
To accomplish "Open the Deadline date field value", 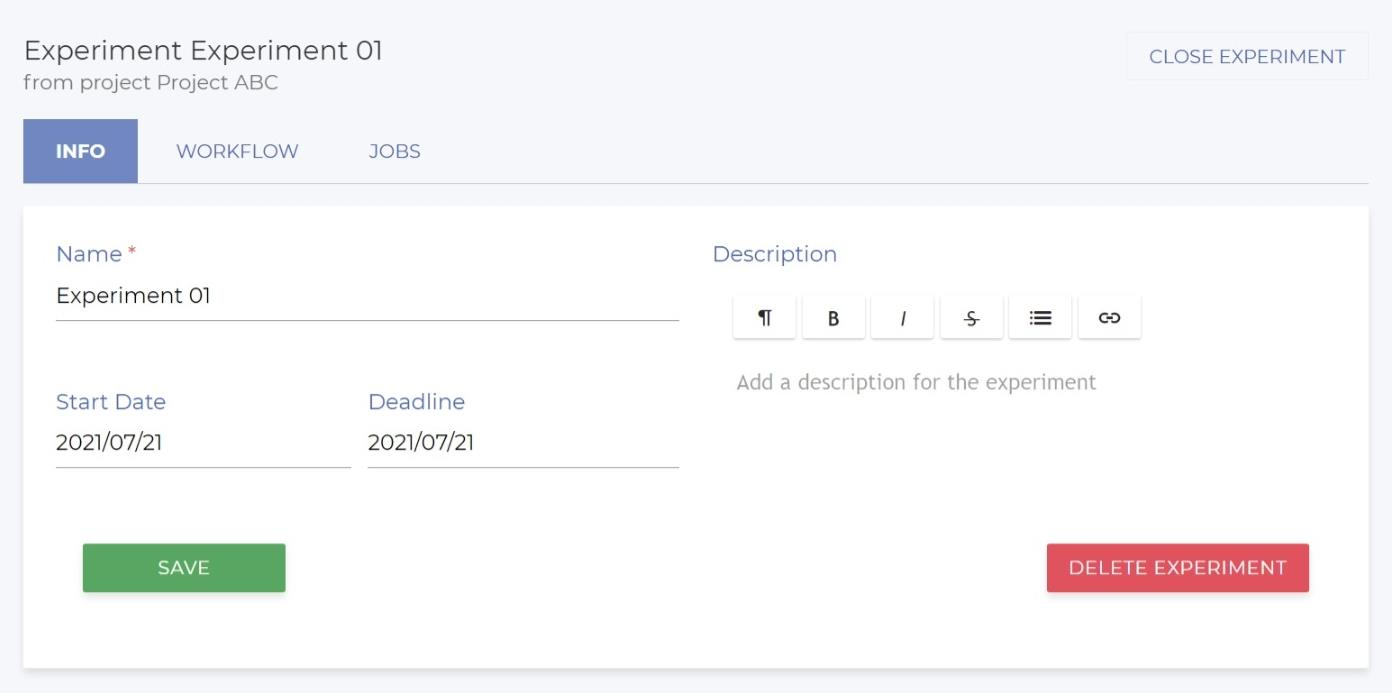I will (522, 443).
